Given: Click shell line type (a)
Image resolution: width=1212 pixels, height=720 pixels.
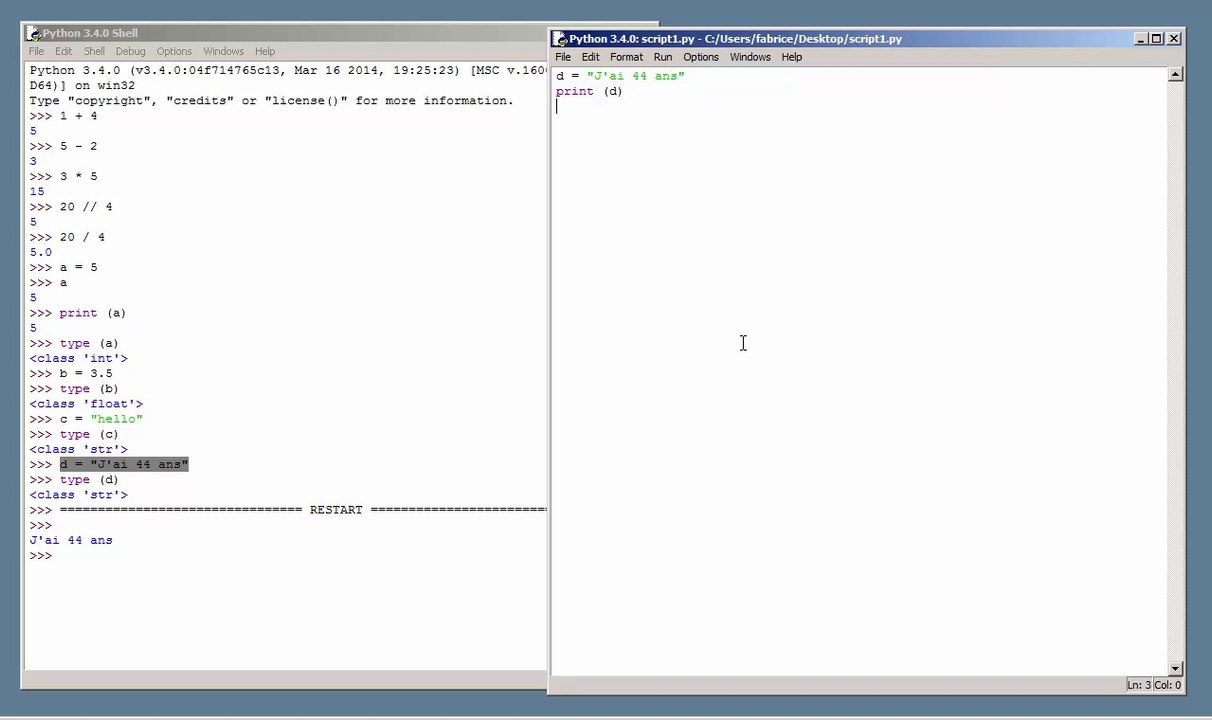Looking at the screenshot, I should point(74,343).
